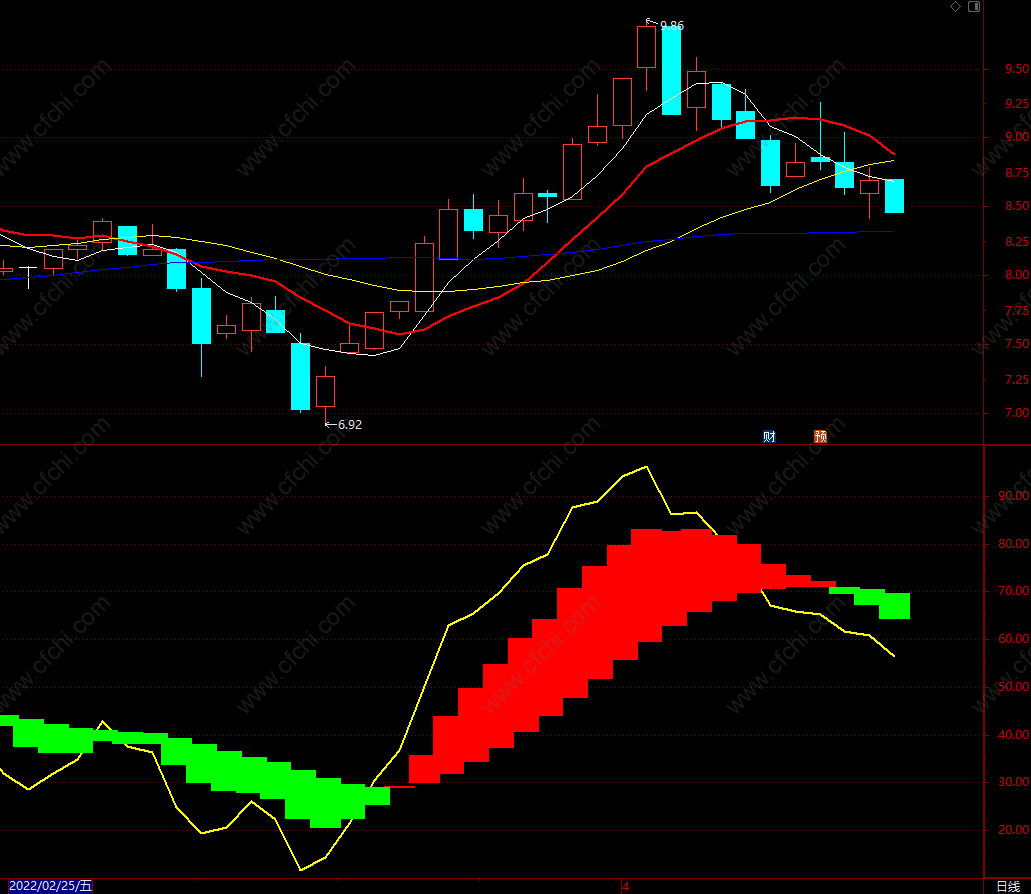
Task: Click the 7.50 price axis label
Action: pos(1017,344)
